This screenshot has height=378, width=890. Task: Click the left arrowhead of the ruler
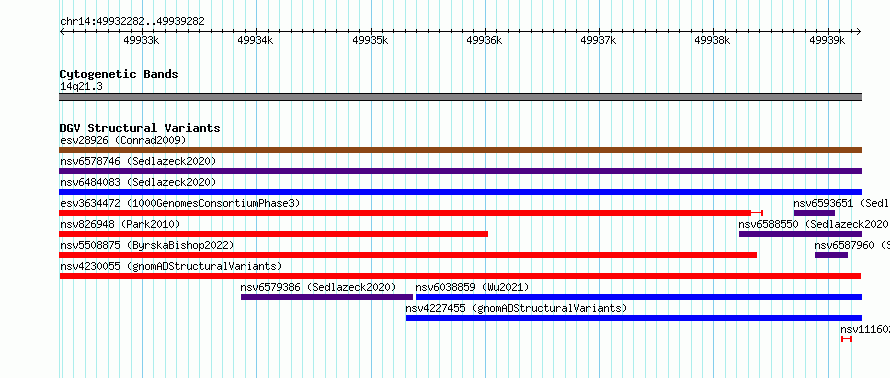(62, 31)
